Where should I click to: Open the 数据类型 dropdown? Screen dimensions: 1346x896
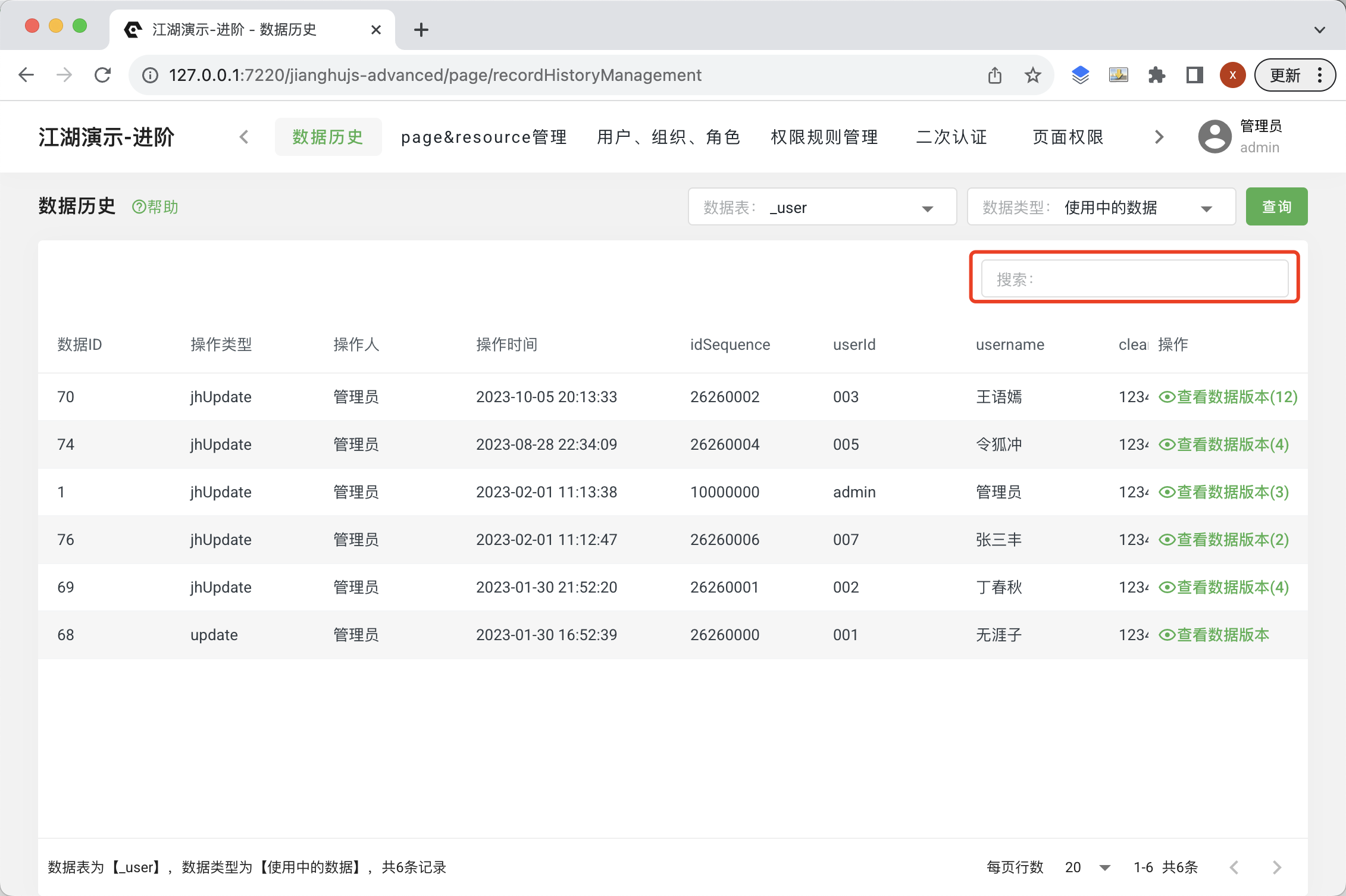click(1101, 207)
